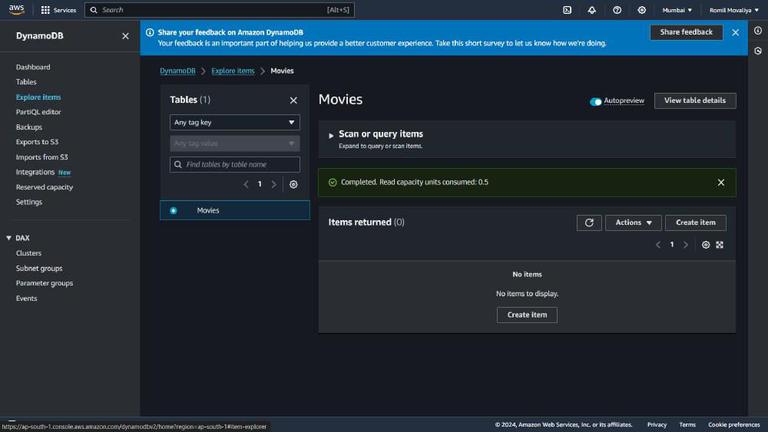
Task: Open the Privacy footer link
Action: 656,425
